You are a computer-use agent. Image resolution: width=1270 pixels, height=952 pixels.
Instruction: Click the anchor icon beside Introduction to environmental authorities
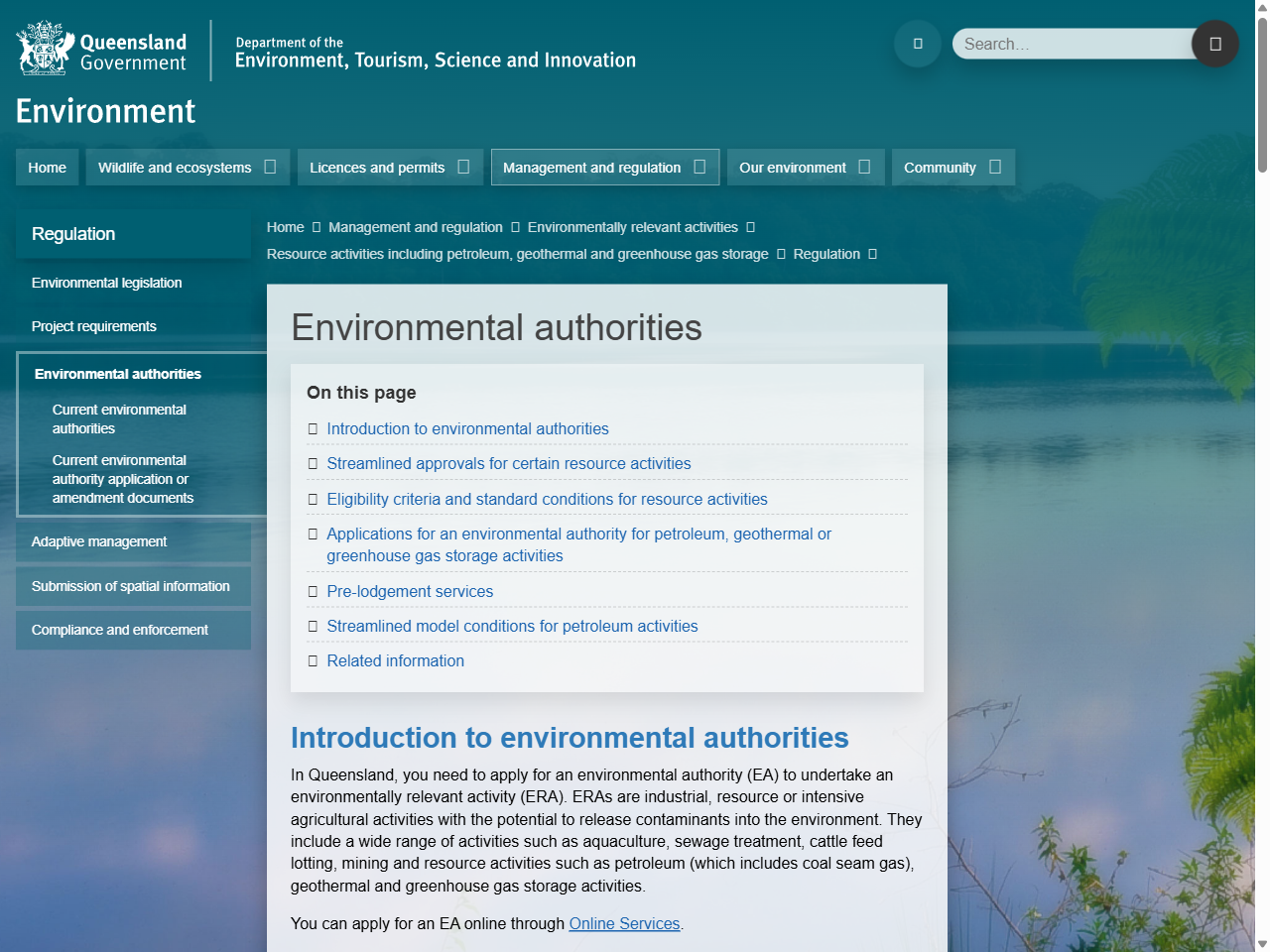[x=313, y=428]
